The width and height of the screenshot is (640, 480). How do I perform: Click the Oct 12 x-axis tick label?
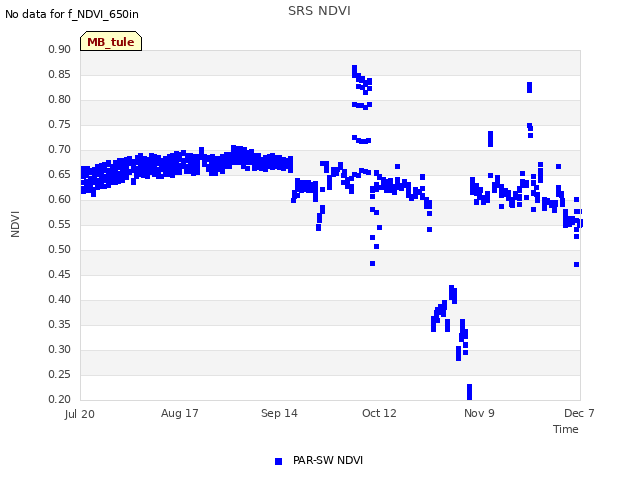[379, 413]
